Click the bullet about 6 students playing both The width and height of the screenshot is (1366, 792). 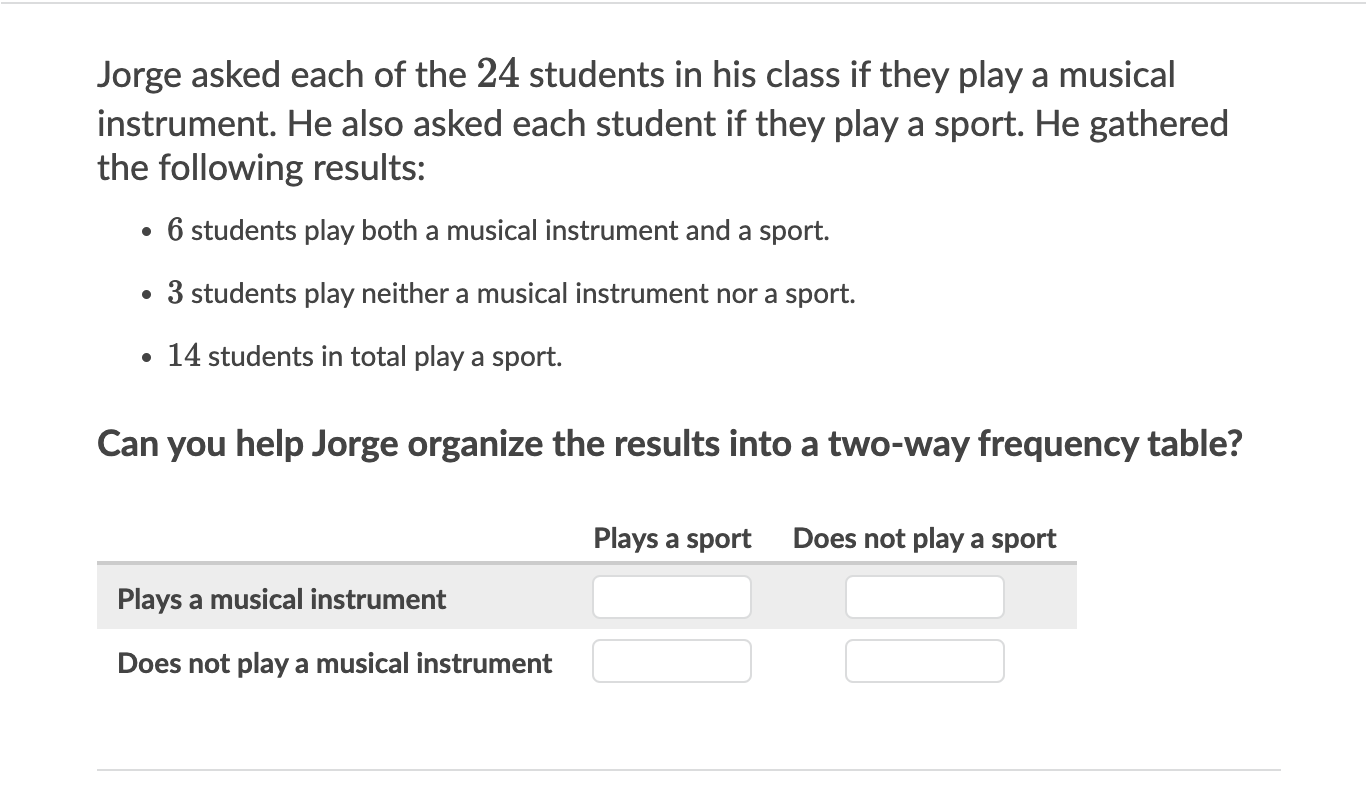pos(498,230)
